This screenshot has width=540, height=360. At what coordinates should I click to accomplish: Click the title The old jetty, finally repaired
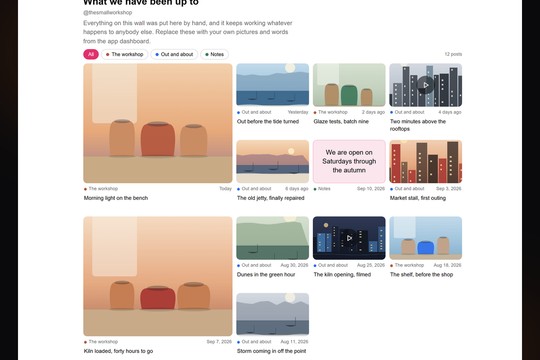click(271, 198)
